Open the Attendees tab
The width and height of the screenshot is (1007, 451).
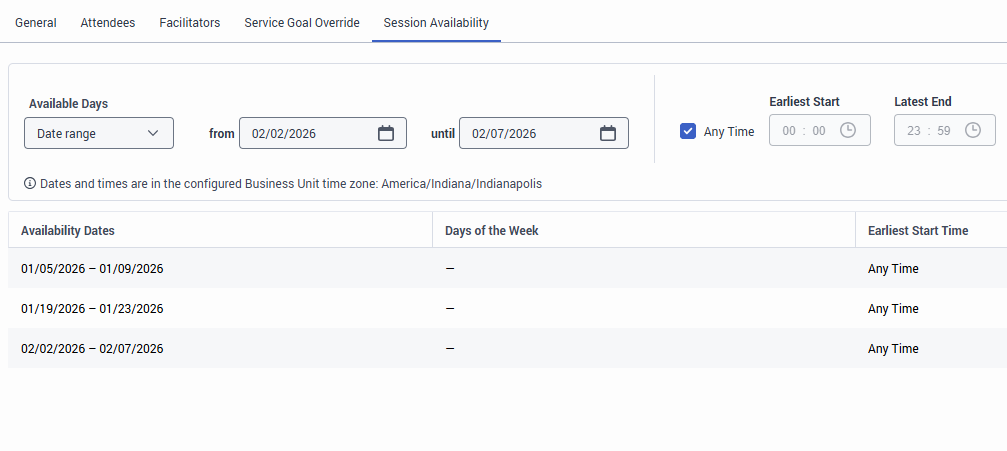point(108,23)
